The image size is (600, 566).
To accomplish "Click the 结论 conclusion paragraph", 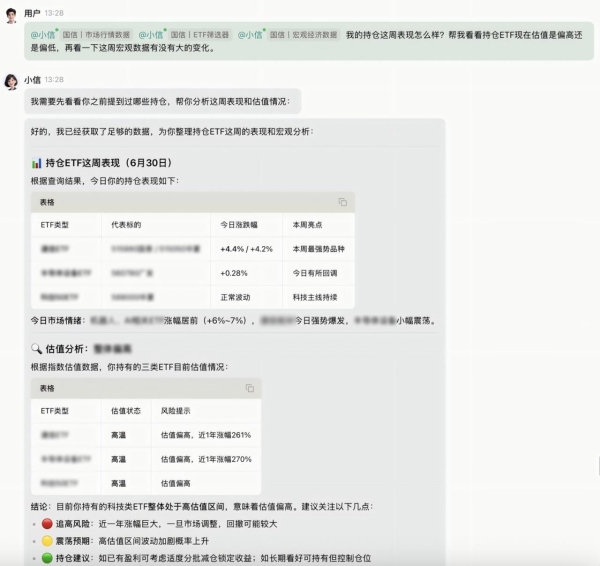I will (x=202, y=507).
